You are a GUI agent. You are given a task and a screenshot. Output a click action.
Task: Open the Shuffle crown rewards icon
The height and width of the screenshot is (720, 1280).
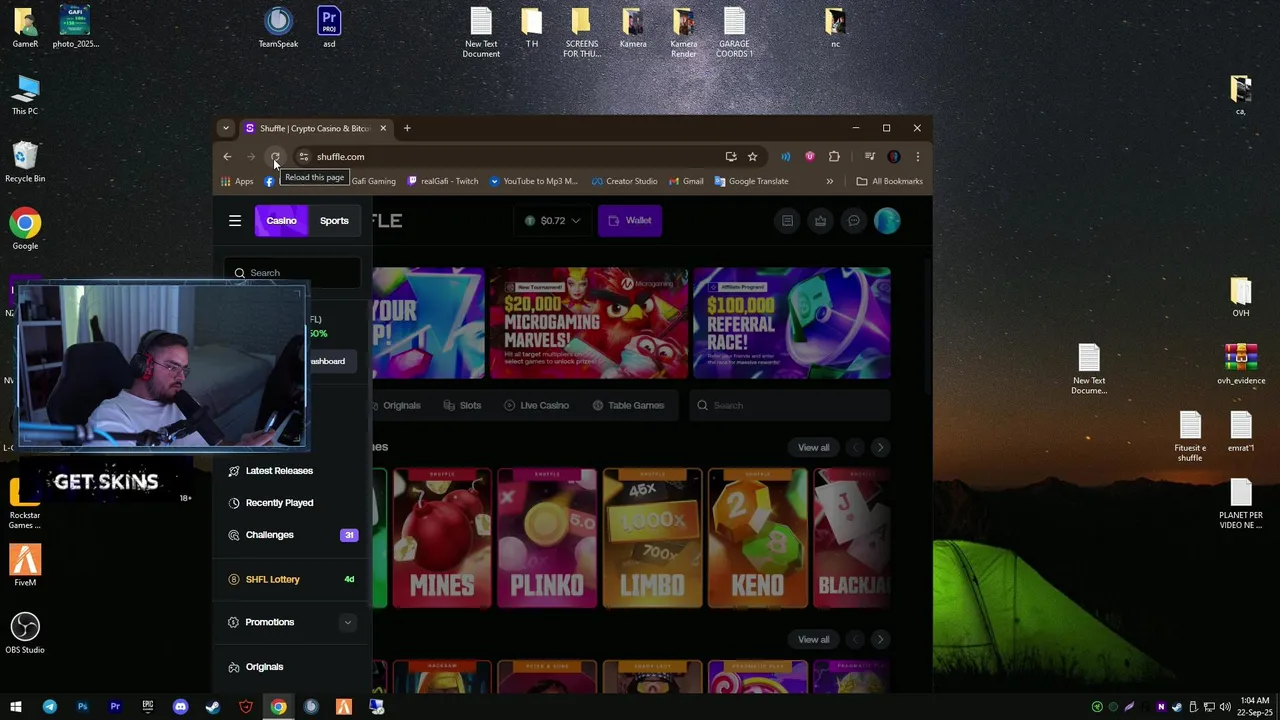point(820,221)
